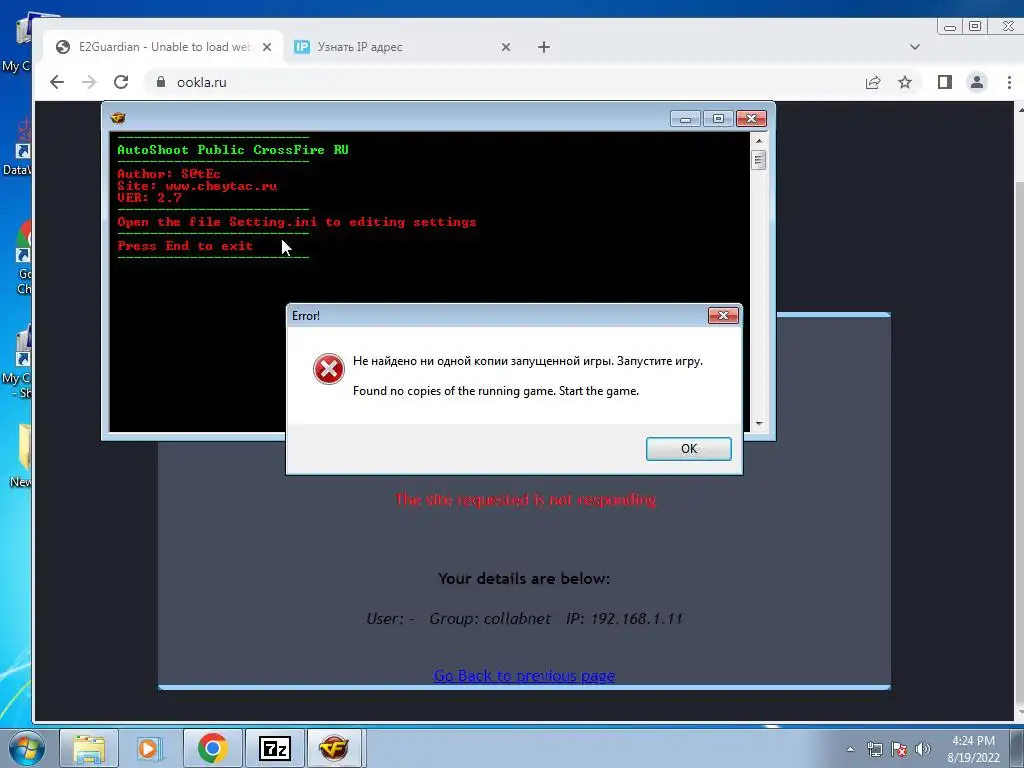Reload the ookla.ru page
The width and height of the screenshot is (1024, 768).
(x=121, y=82)
